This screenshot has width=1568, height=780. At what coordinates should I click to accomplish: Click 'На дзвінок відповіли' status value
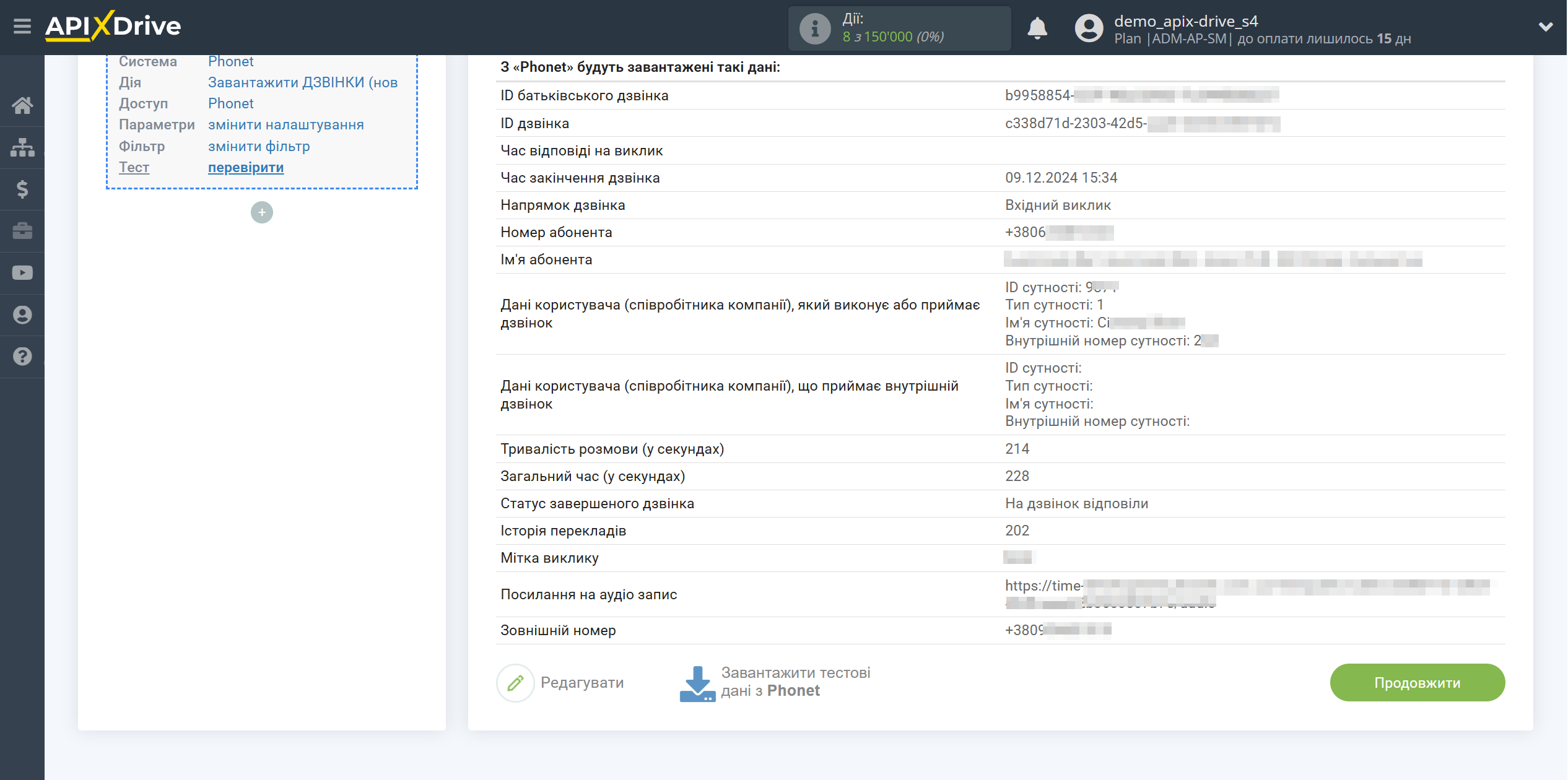(x=1076, y=503)
